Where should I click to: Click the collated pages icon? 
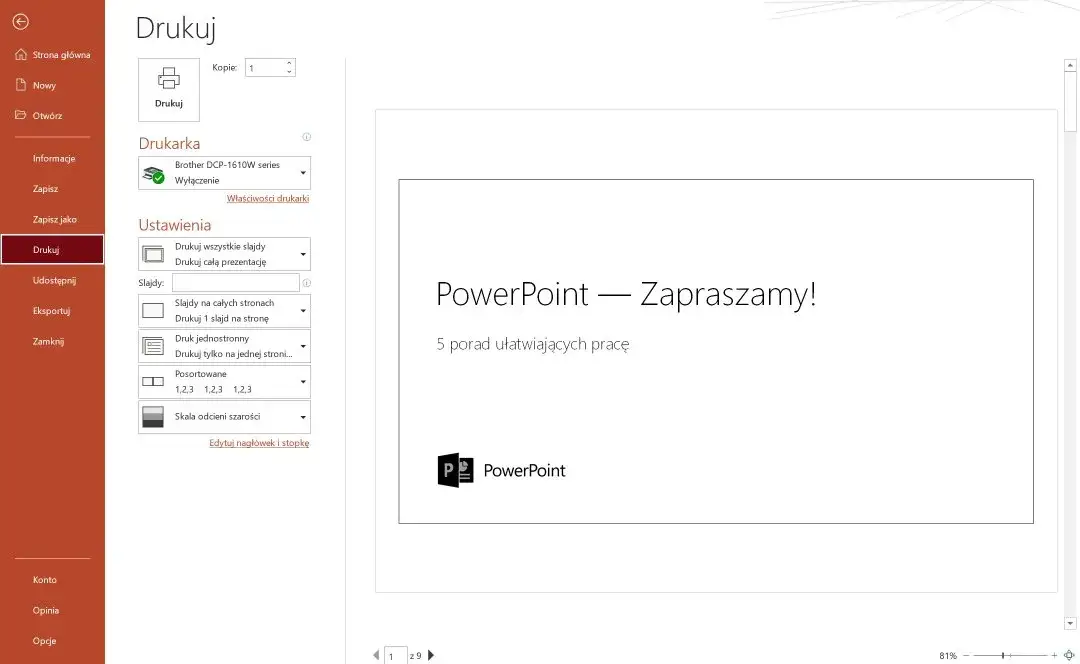[153, 382]
